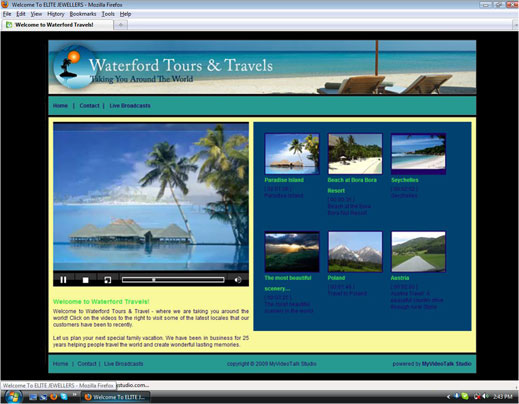Pause the video player

click(63, 280)
